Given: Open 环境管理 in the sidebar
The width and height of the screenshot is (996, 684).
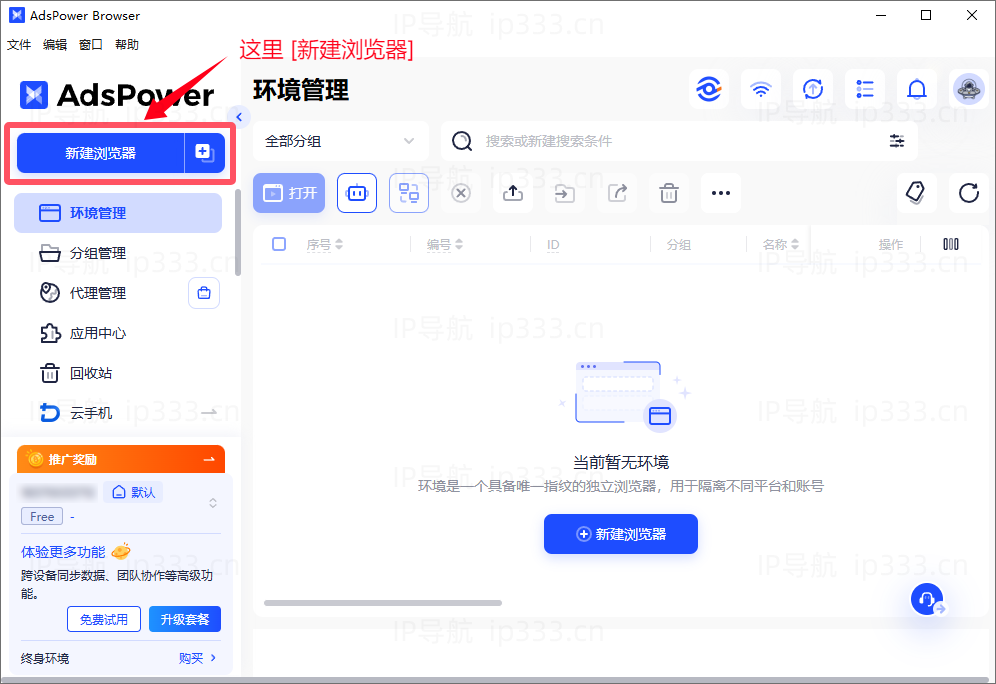Looking at the screenshot, I should coord(118,213).
